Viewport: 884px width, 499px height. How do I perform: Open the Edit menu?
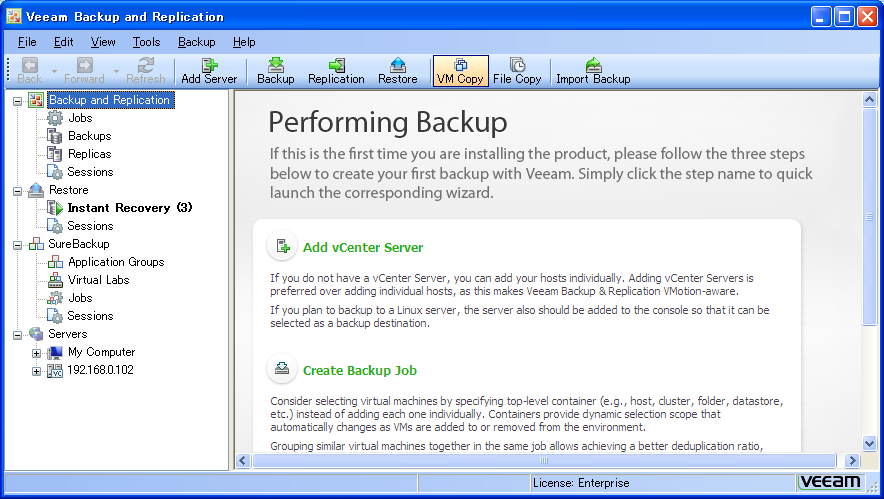click(64, 42)
